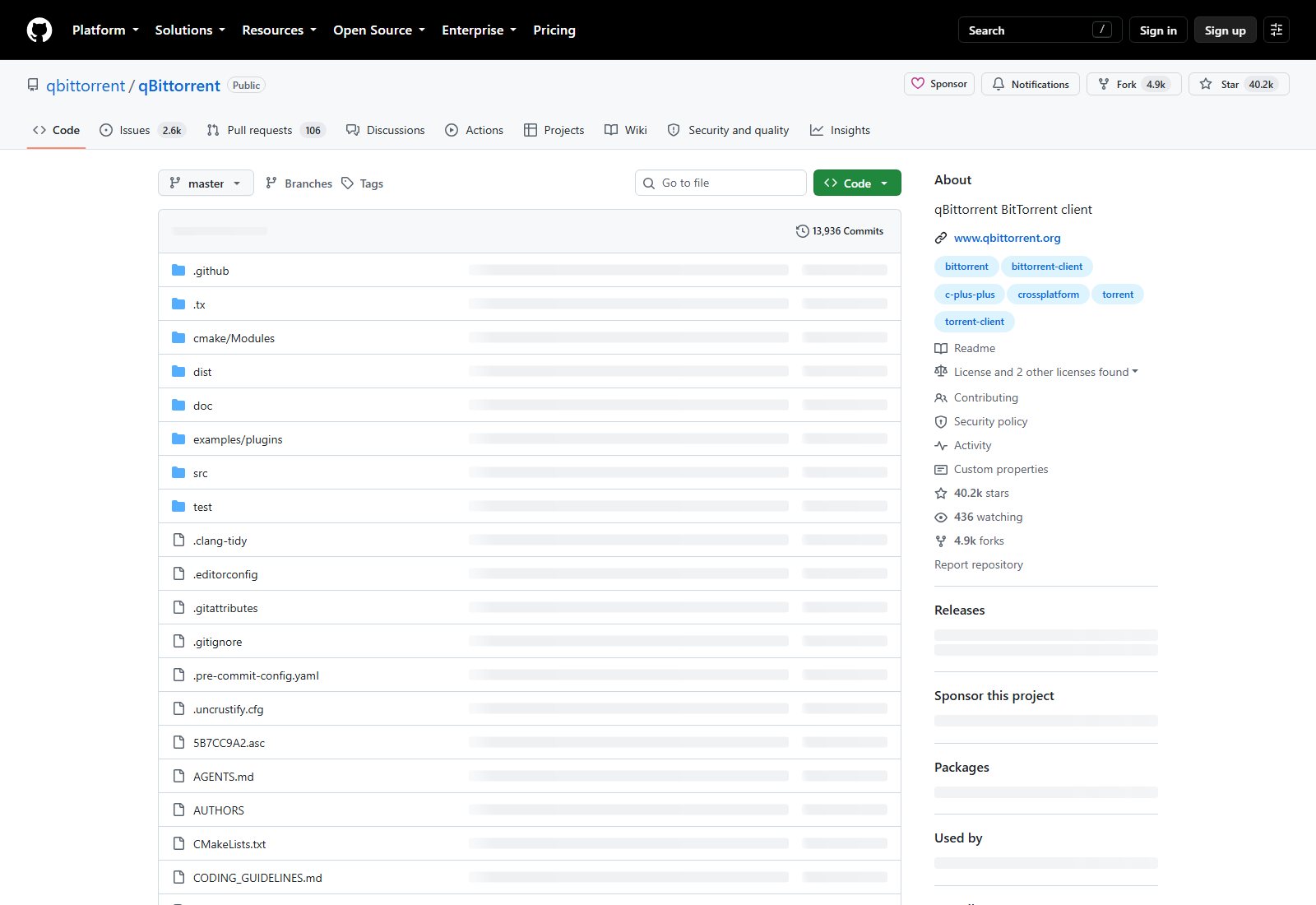Click the cmake/Modules folder icon
This screenshot has width=1316, height=905.
[178, 337]
